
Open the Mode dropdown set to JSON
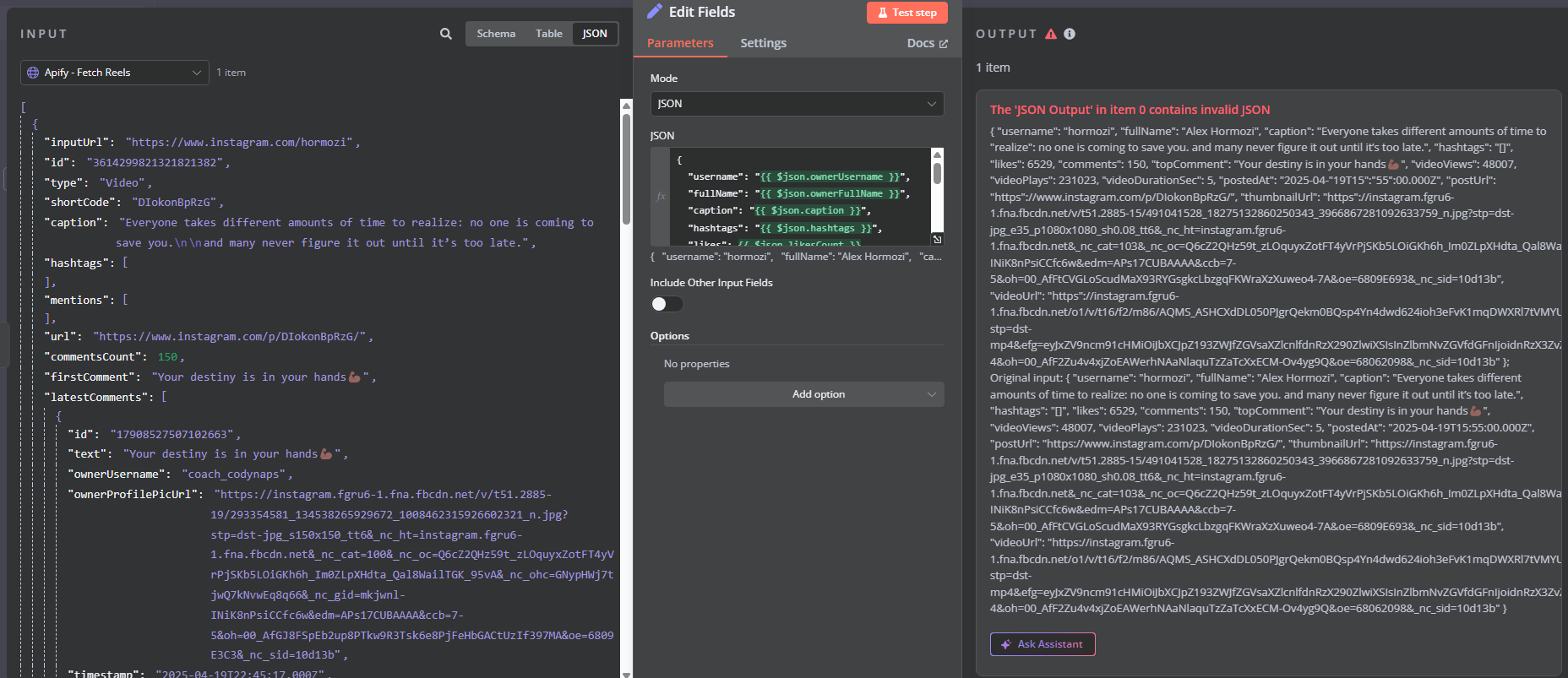(797, 104)
